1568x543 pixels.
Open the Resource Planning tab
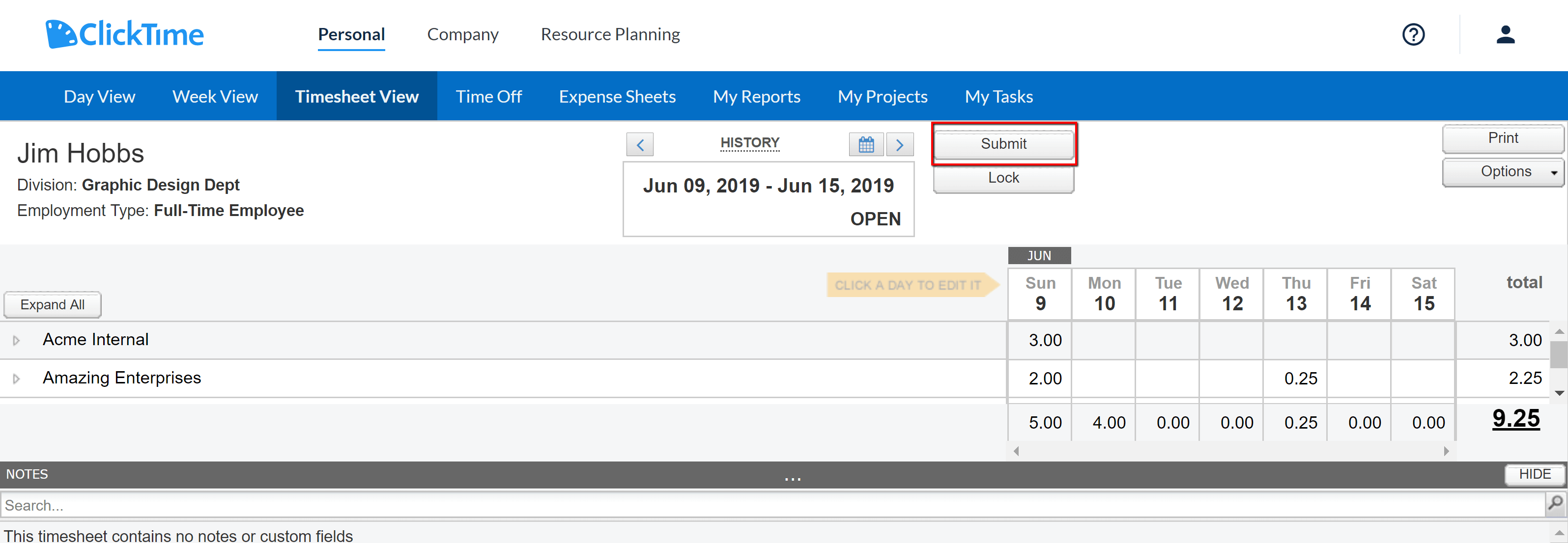(610, 34)
